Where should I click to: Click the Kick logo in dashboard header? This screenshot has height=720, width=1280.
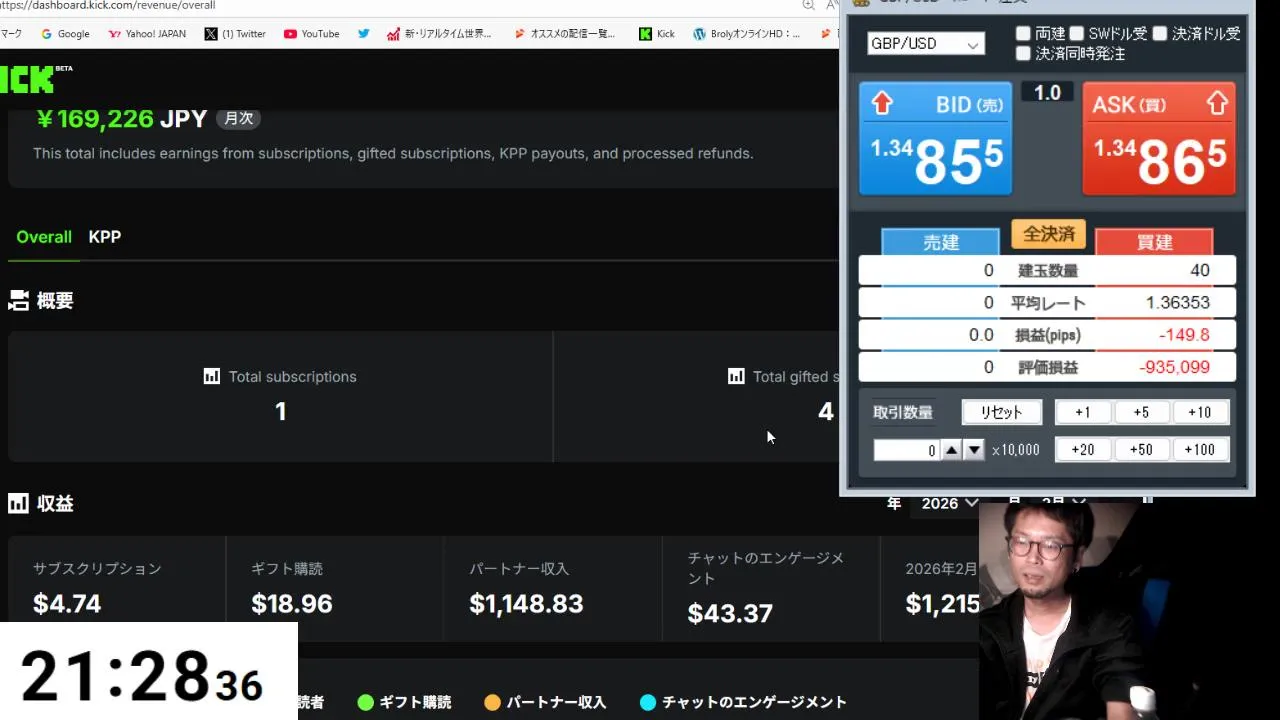point(36,78)
